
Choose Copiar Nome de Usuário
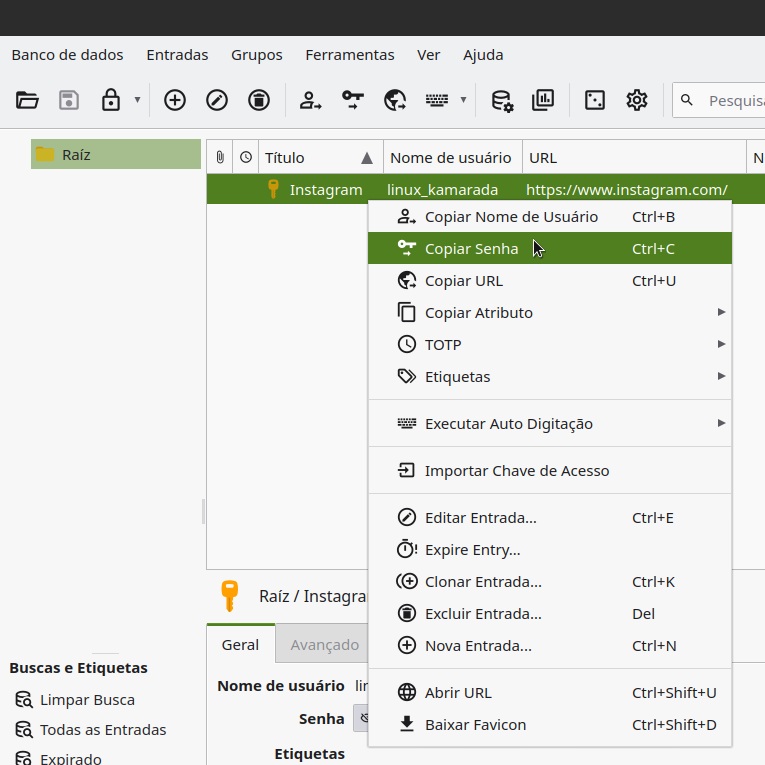550,217
